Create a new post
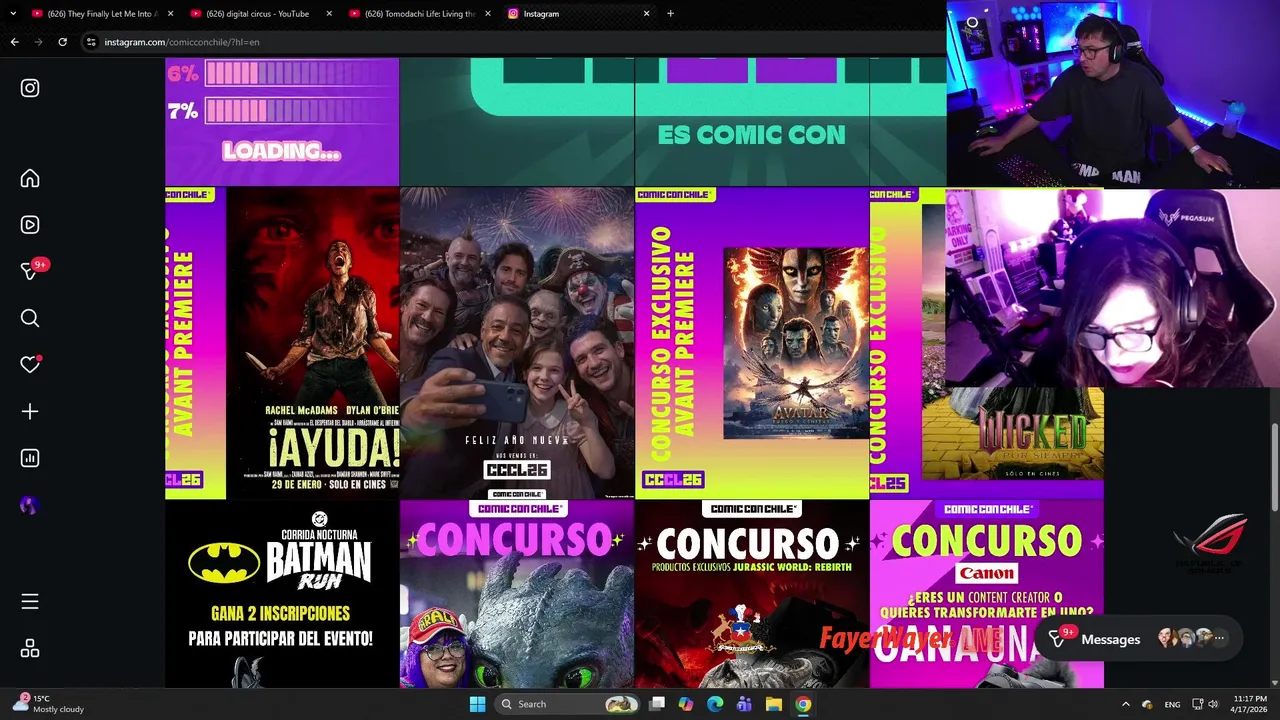This screenshot has width=1280, height=720. click(30, 411)
